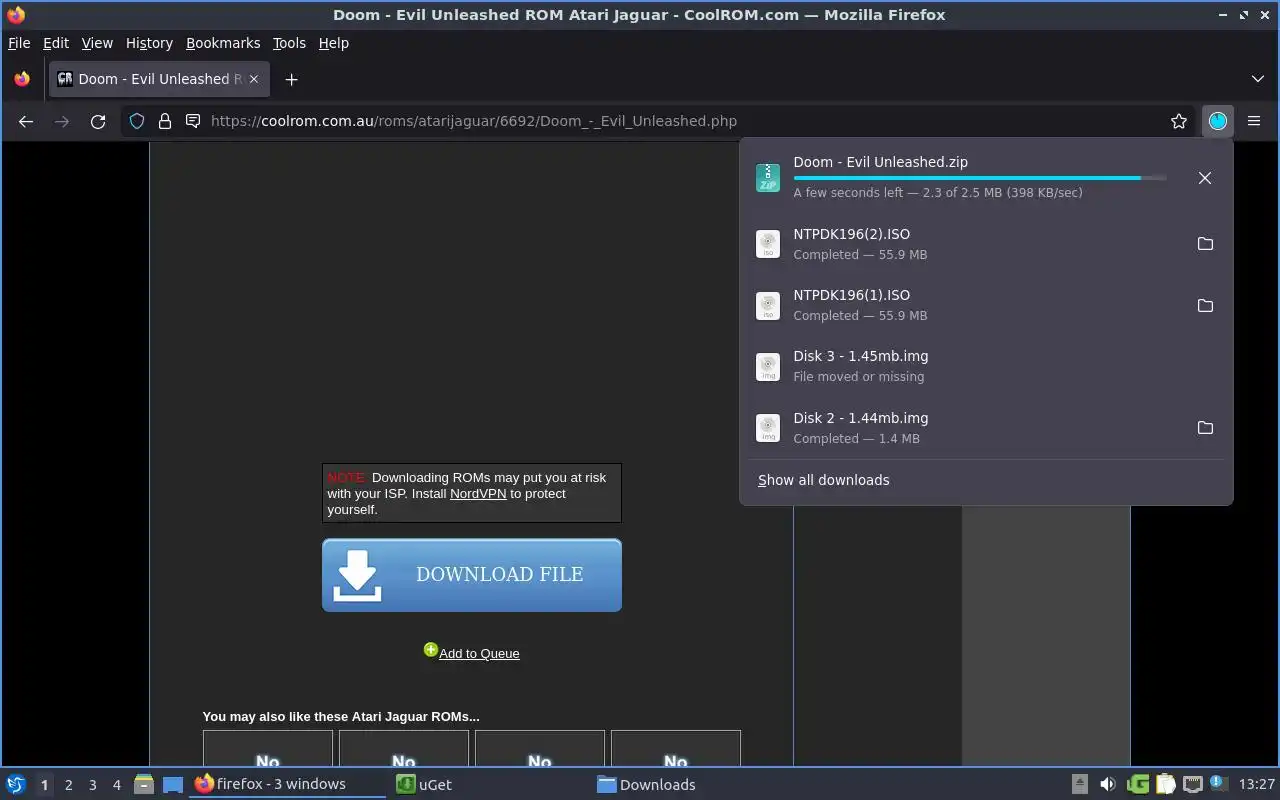Open the View menu

coord(97,43)
